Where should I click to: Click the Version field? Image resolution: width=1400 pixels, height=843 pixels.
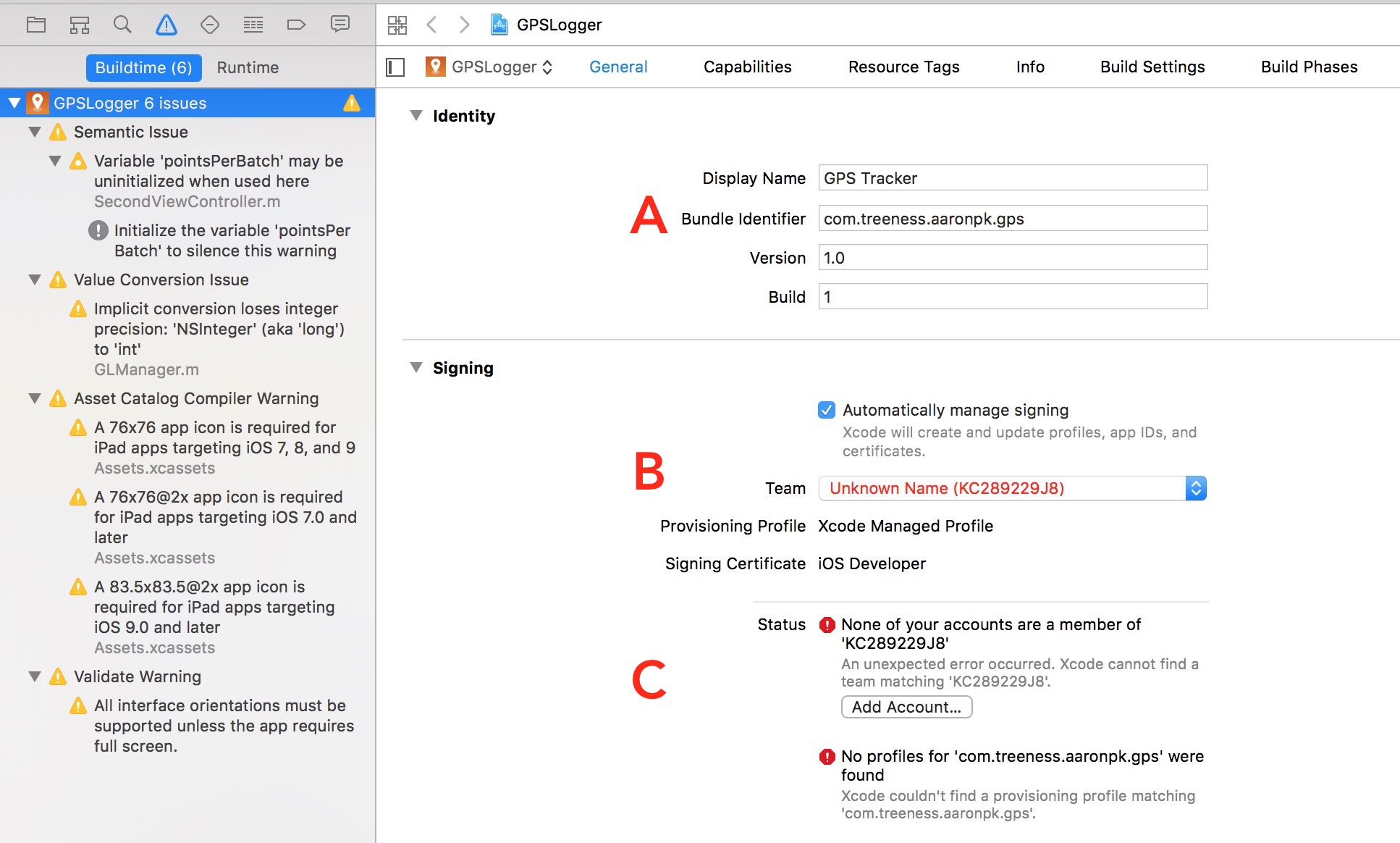pyautogui.click(x=1012, y=257)
